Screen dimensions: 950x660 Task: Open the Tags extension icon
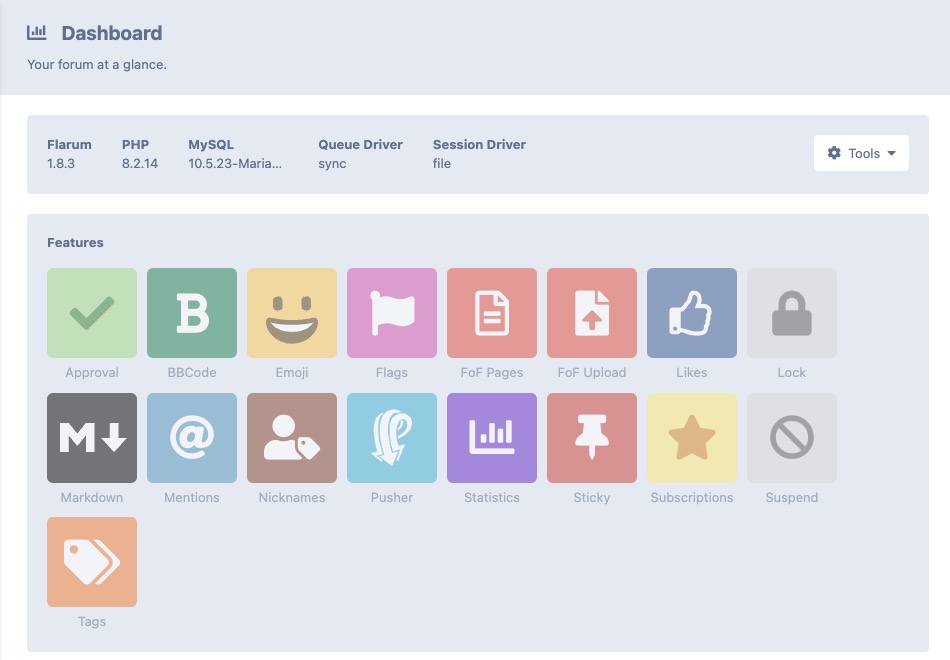click(91, 561)
